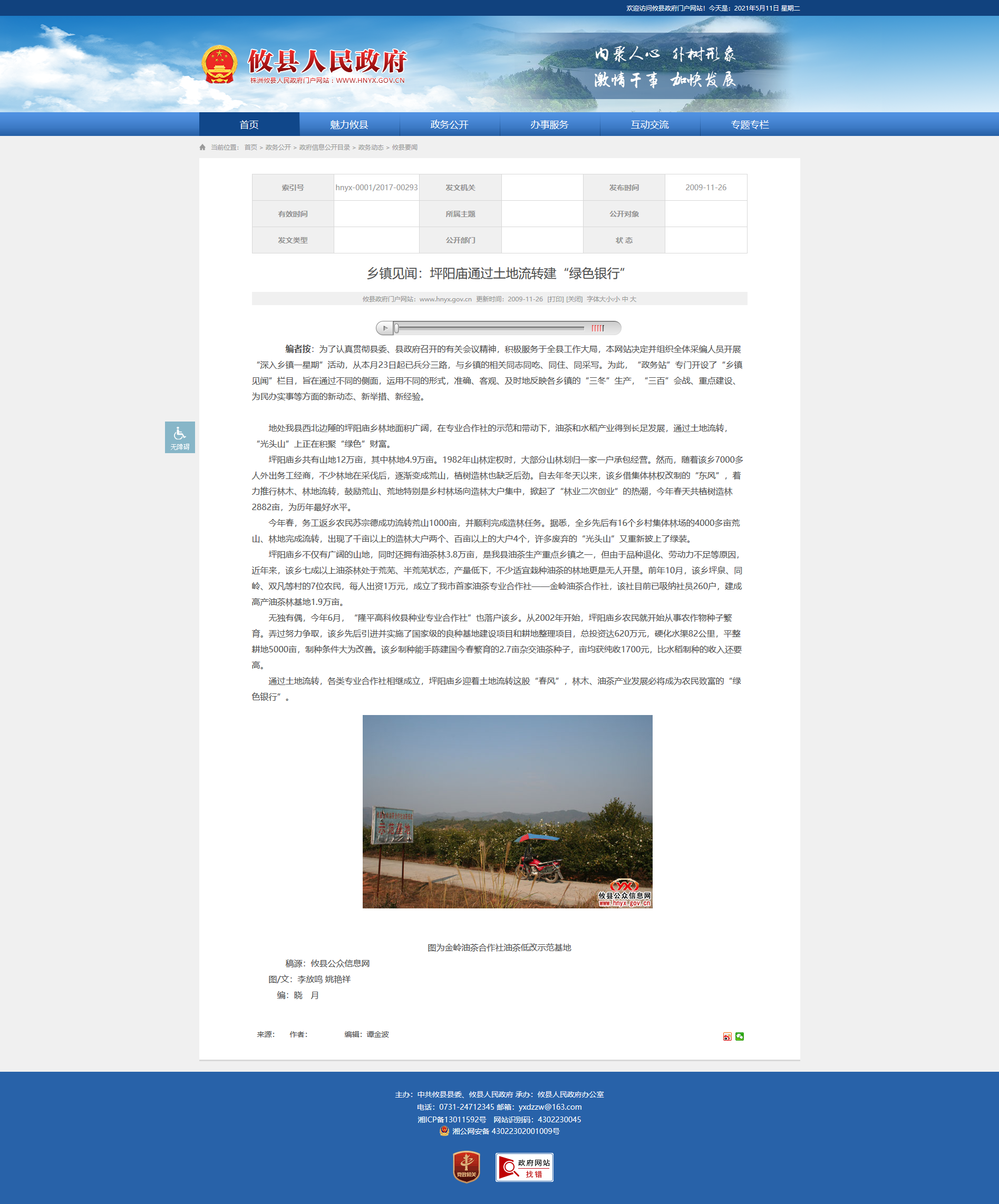Select 政务公开 in the navigation bar
This screenshot has width=999, height=1204.
(449, 124)
